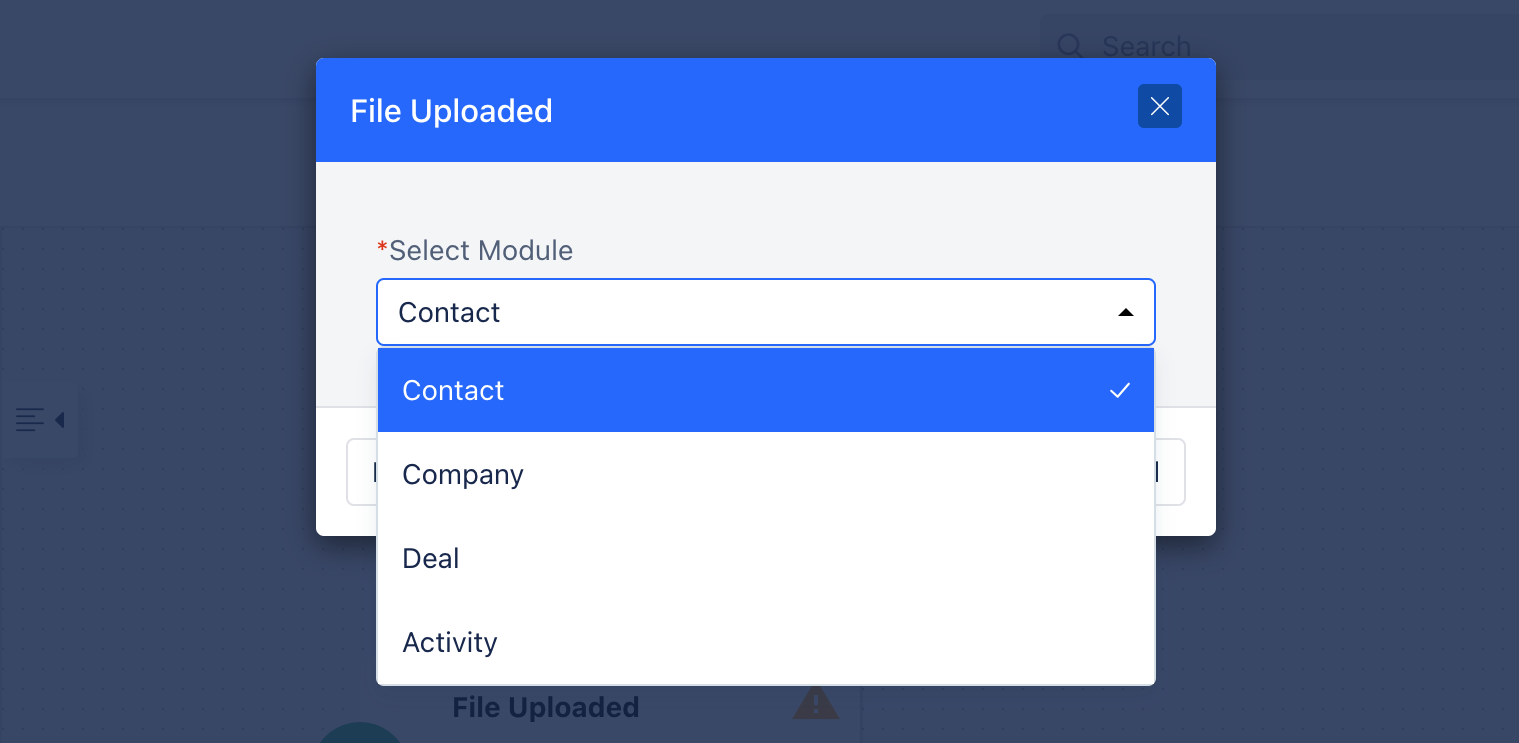Click the sidebar collapse left-pointing arrow
This screenshot has height=743, width=1519.
pyautogui.click(x=59, y=420)
